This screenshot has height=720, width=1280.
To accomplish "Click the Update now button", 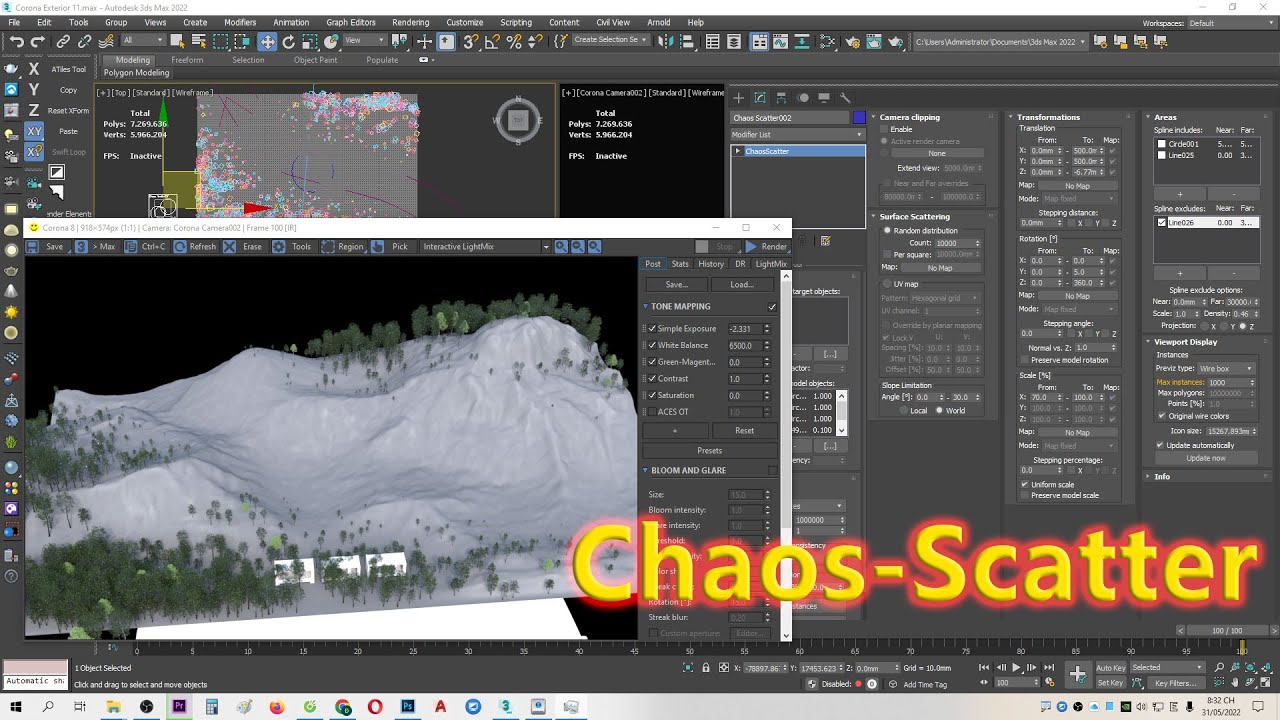I will point(1206,458).
